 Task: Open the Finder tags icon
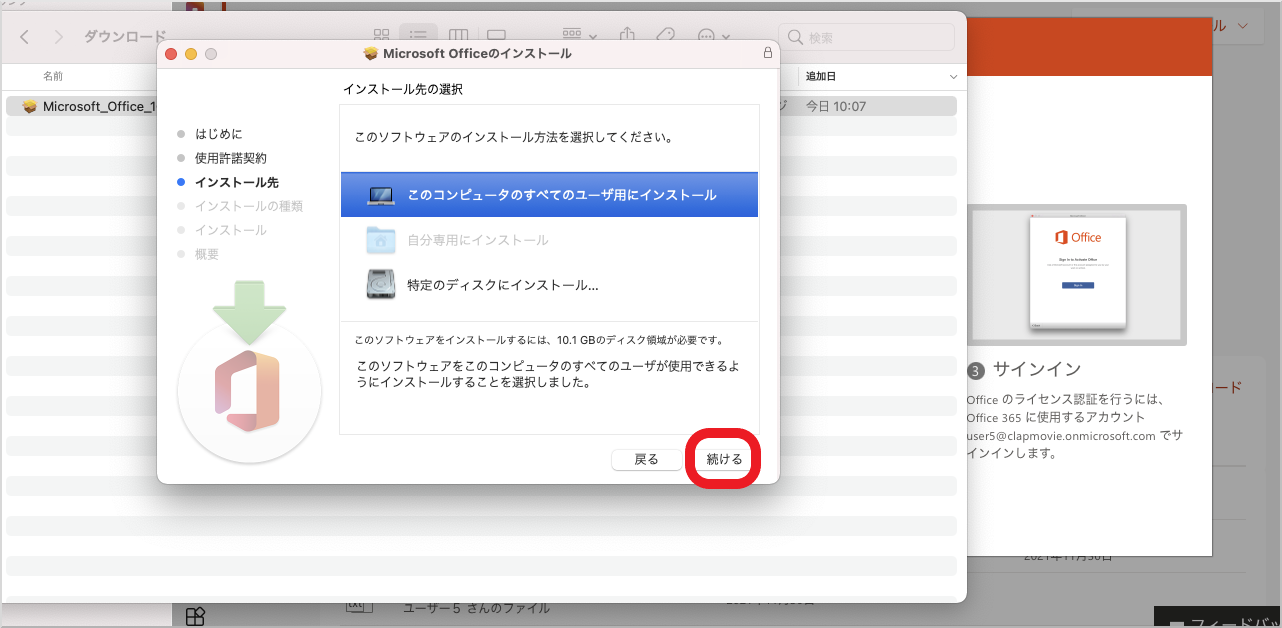point(665,37)
